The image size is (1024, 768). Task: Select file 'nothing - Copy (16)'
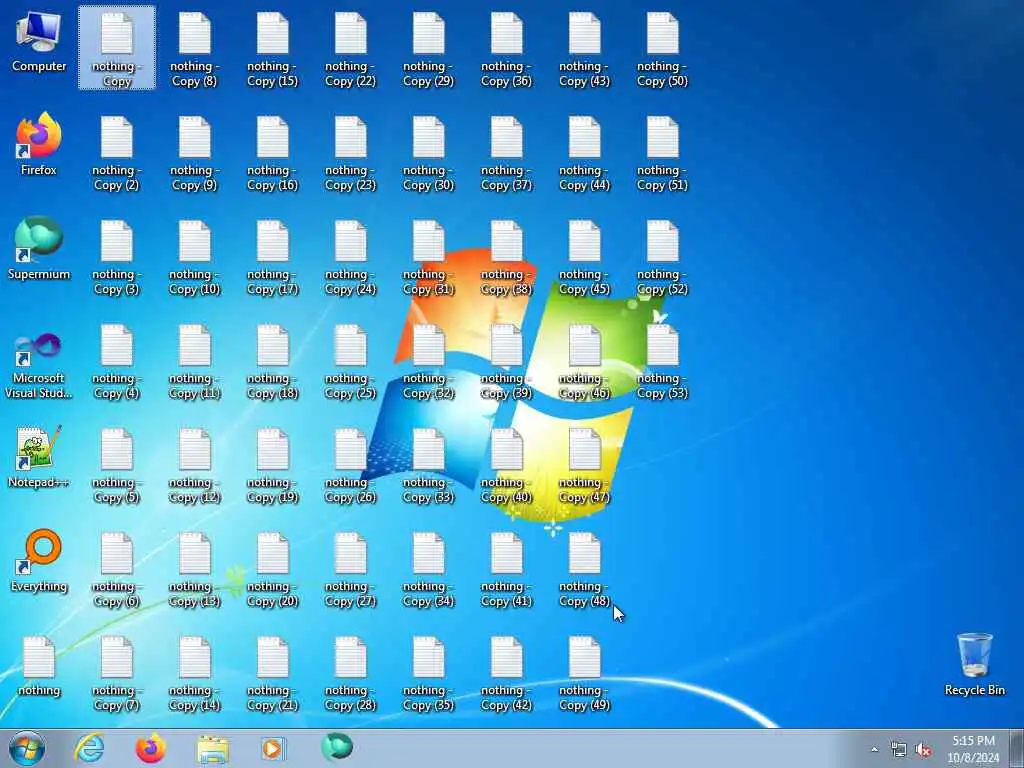(x=272, y=154)
